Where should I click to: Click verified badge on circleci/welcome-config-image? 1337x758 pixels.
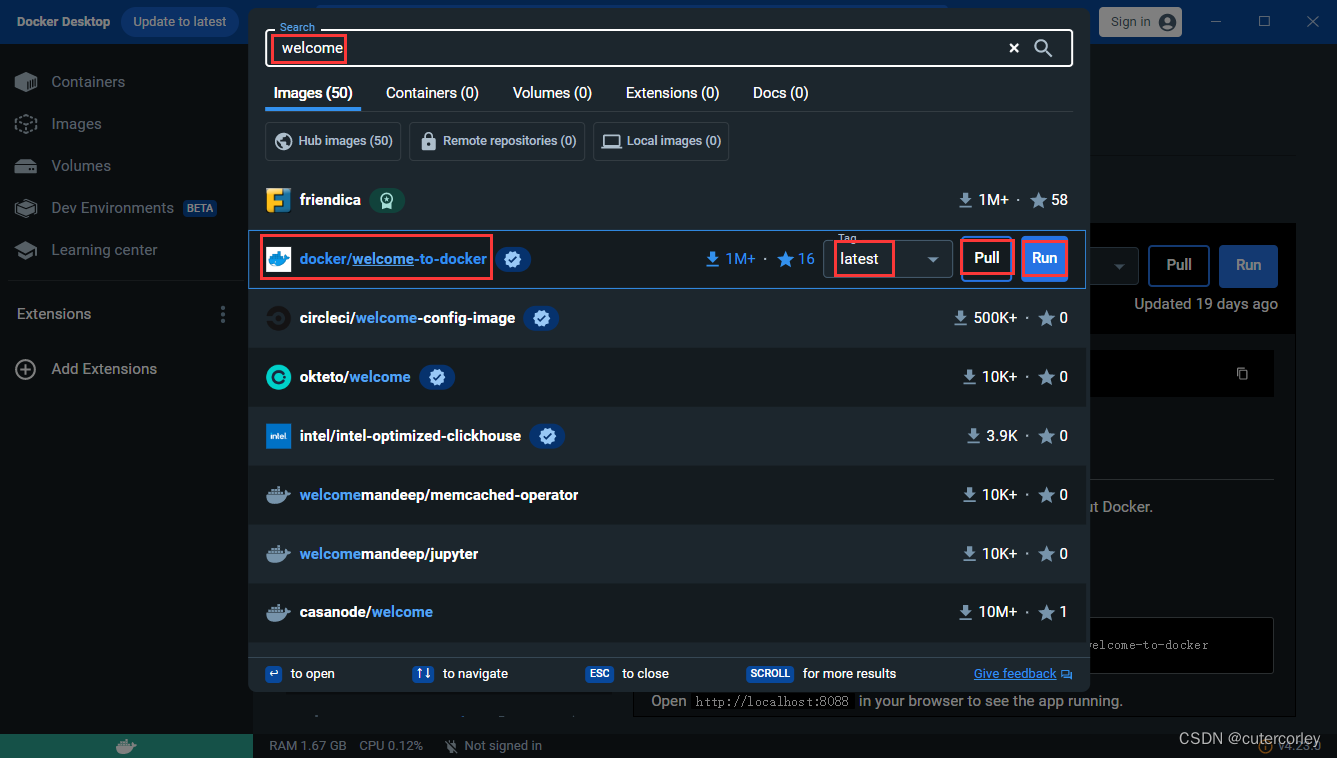pos(541,318)
